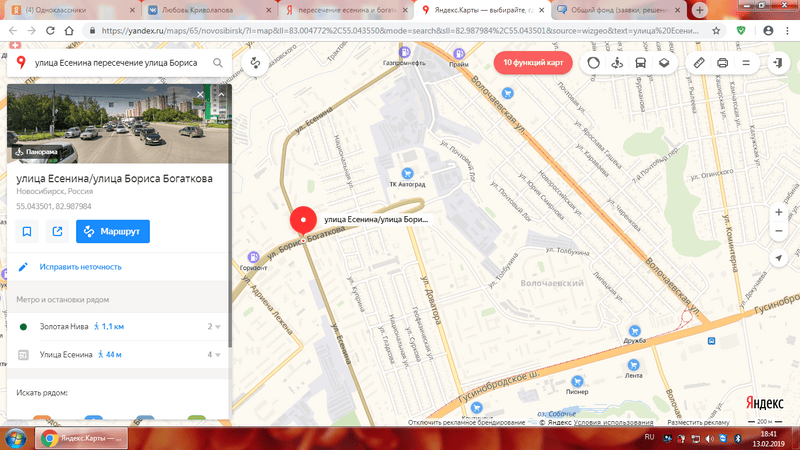Click the '10 функций карт' red button
This screenshot has width=800, height=450.
(533, 63)
